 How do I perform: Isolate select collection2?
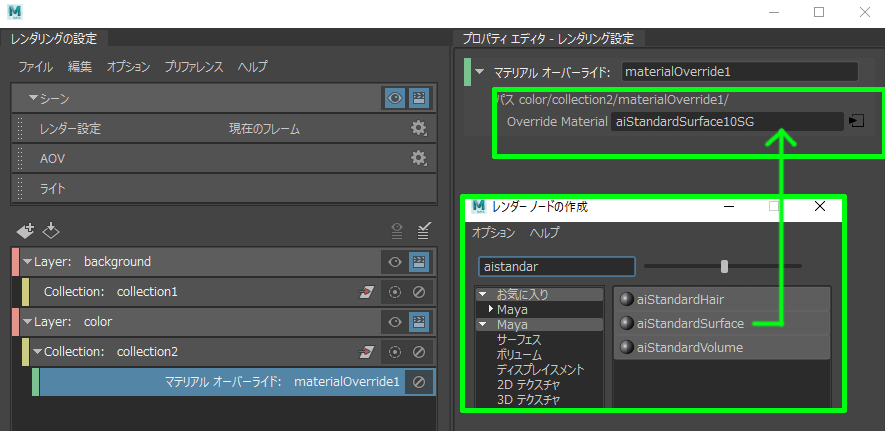(x=395, y=353)
